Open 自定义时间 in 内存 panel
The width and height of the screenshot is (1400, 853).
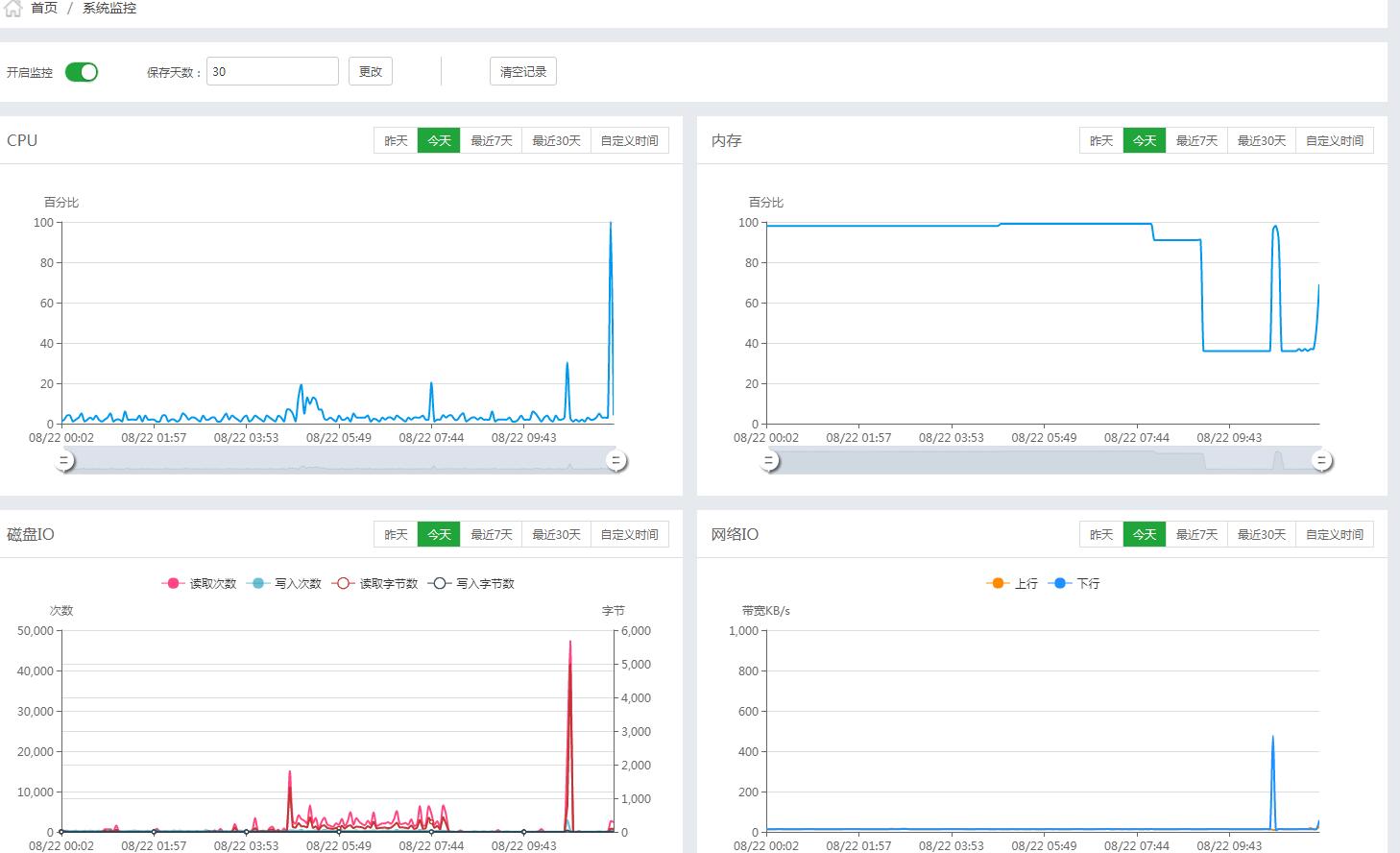[x=1335, y=140]
